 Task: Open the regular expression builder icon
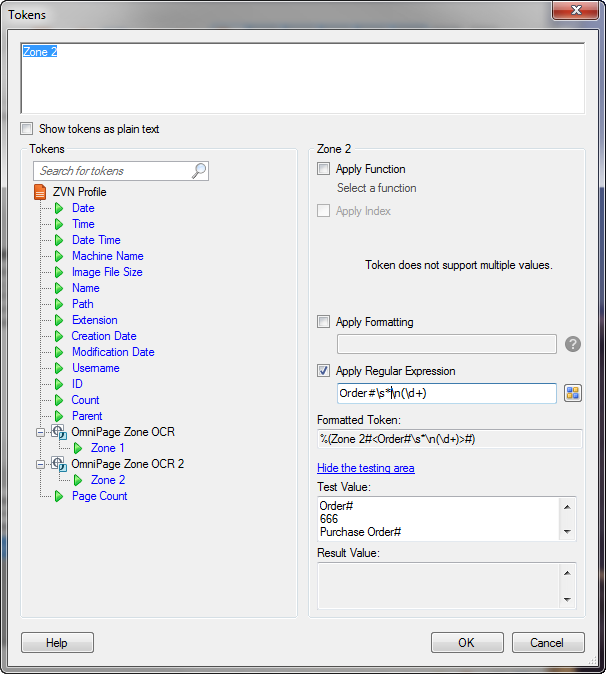[573, 393]
